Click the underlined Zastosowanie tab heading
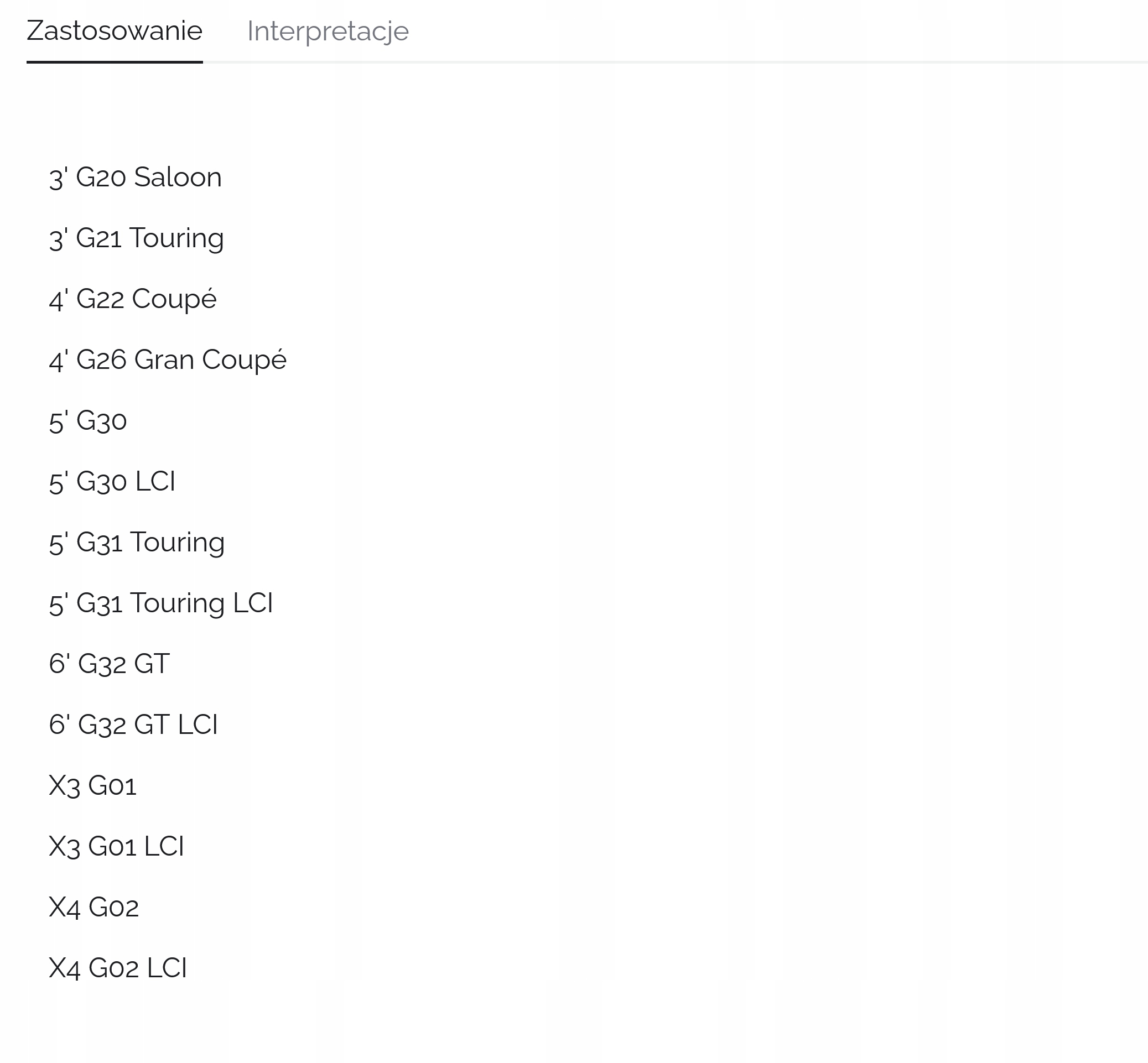 point(115,31)
